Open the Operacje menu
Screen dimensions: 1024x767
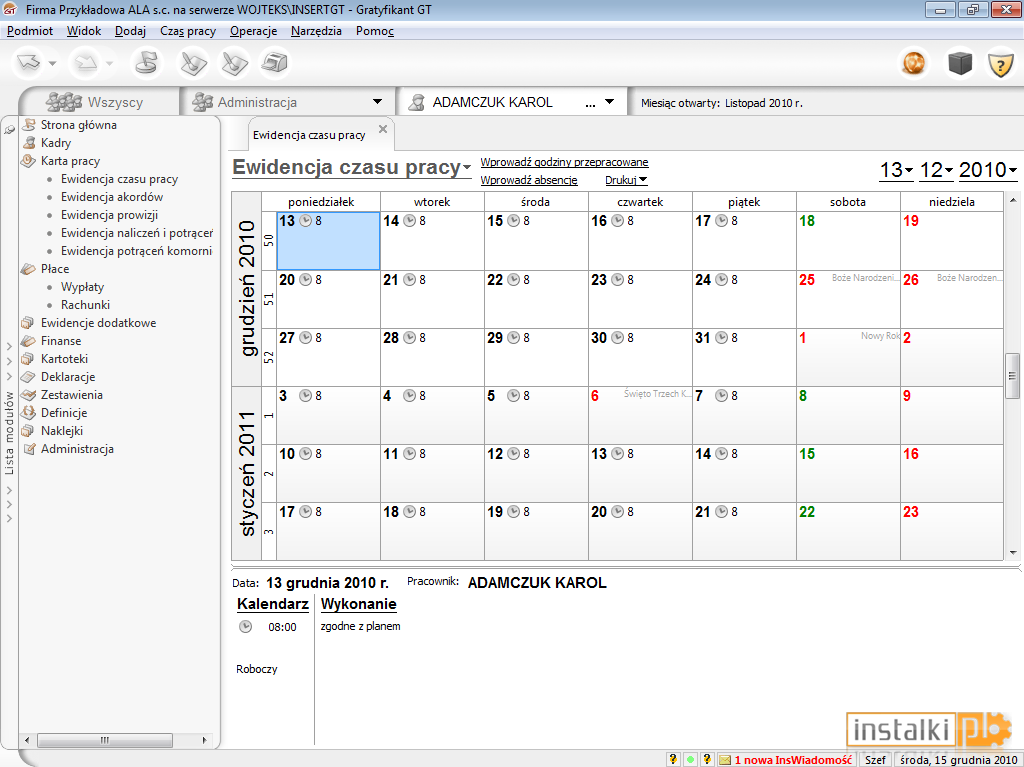[253, 31]
